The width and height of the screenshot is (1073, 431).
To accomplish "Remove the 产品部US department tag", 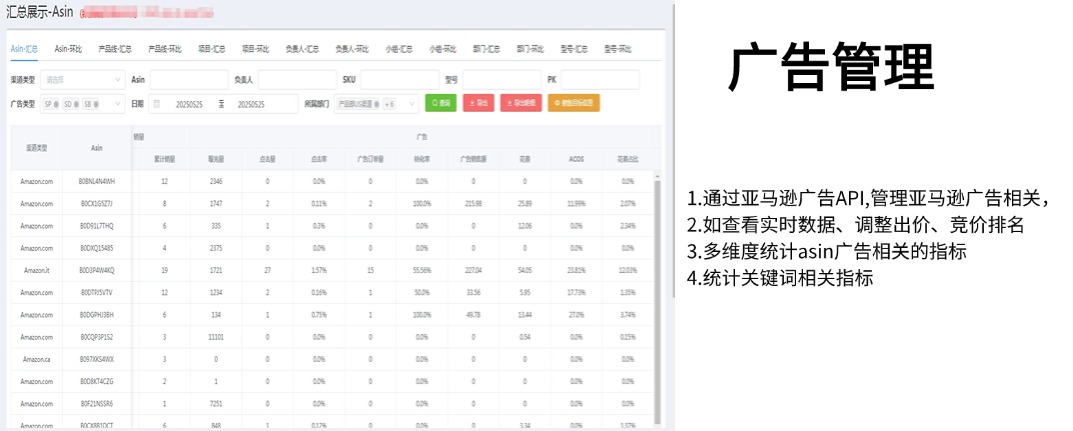I will [376, 104].
